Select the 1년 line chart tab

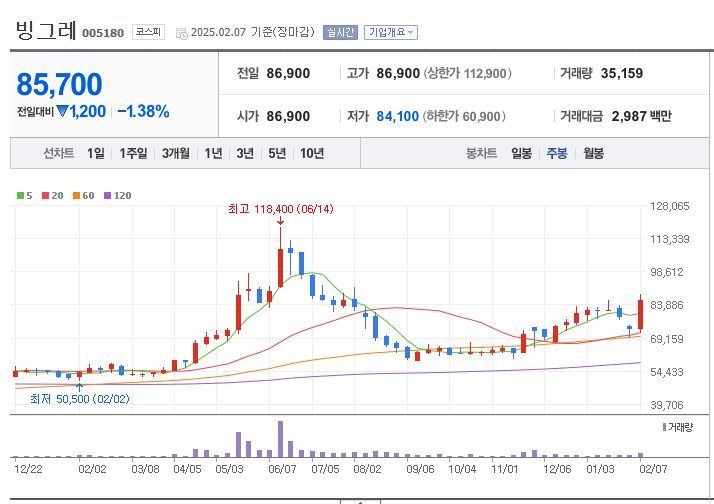click(213, 153)
